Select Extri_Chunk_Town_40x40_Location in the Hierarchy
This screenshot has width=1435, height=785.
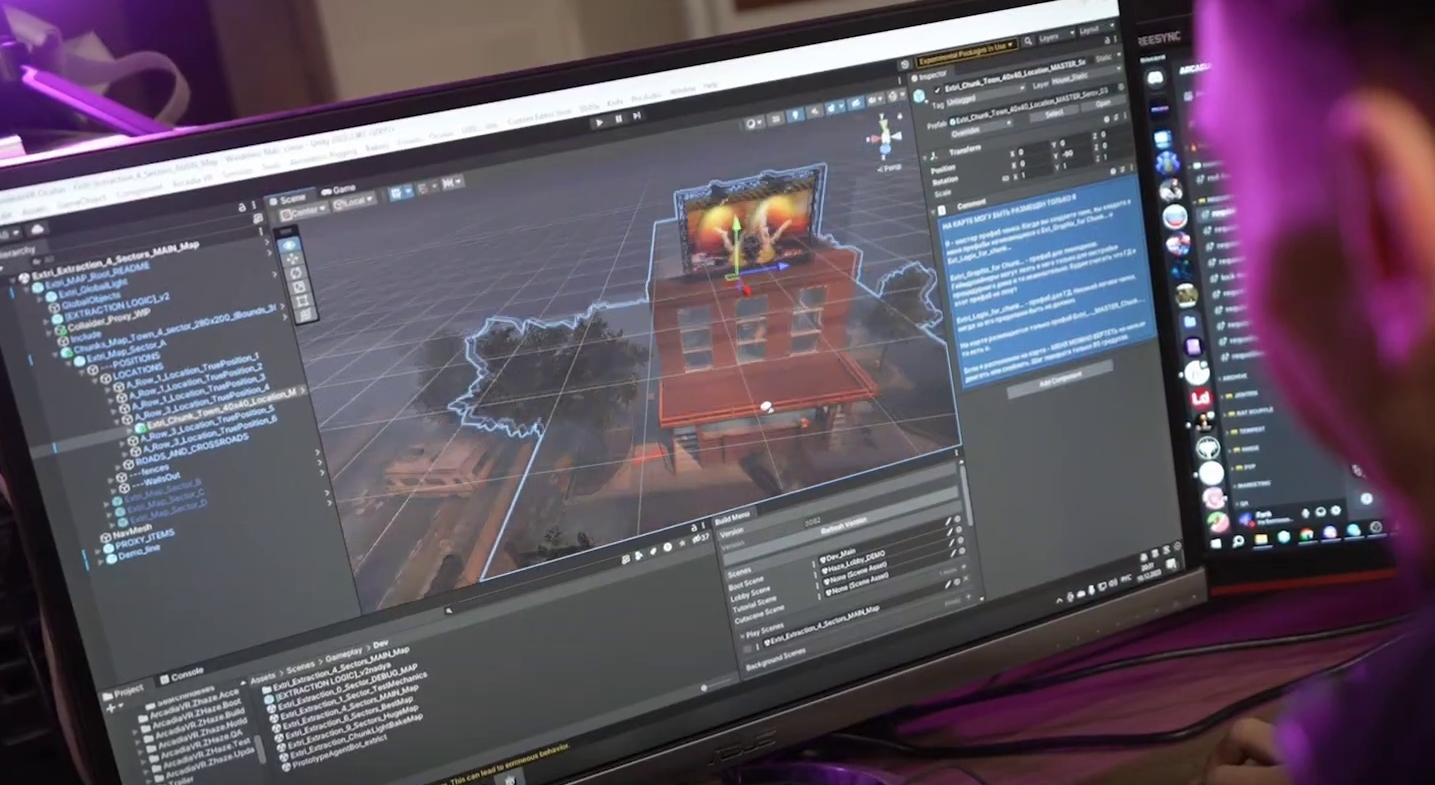click(220, 409)
